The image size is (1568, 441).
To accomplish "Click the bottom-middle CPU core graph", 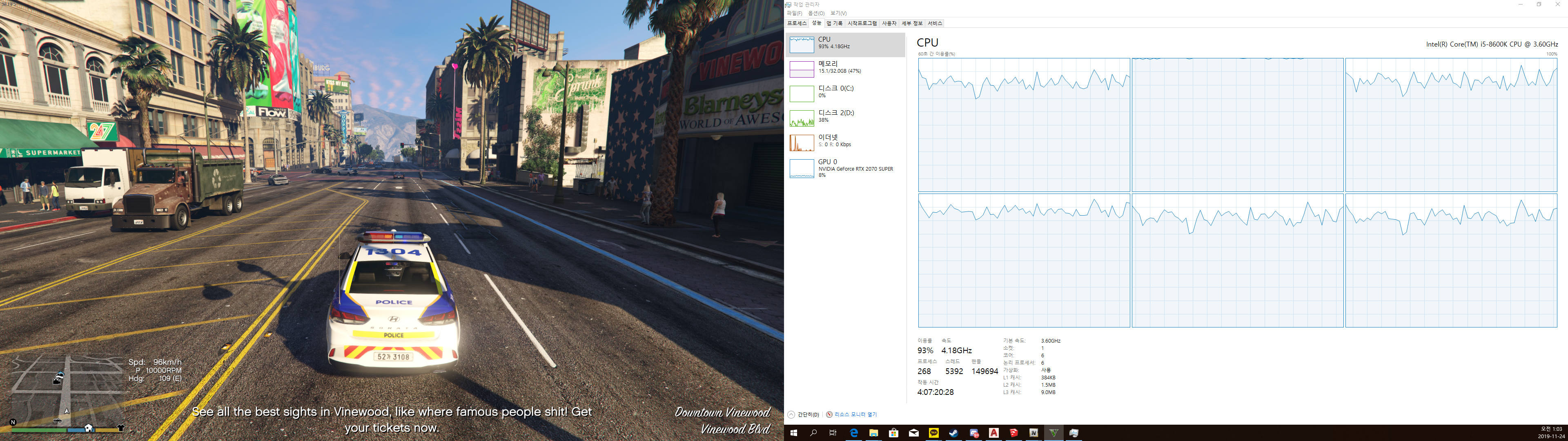I will (1238, 261).
